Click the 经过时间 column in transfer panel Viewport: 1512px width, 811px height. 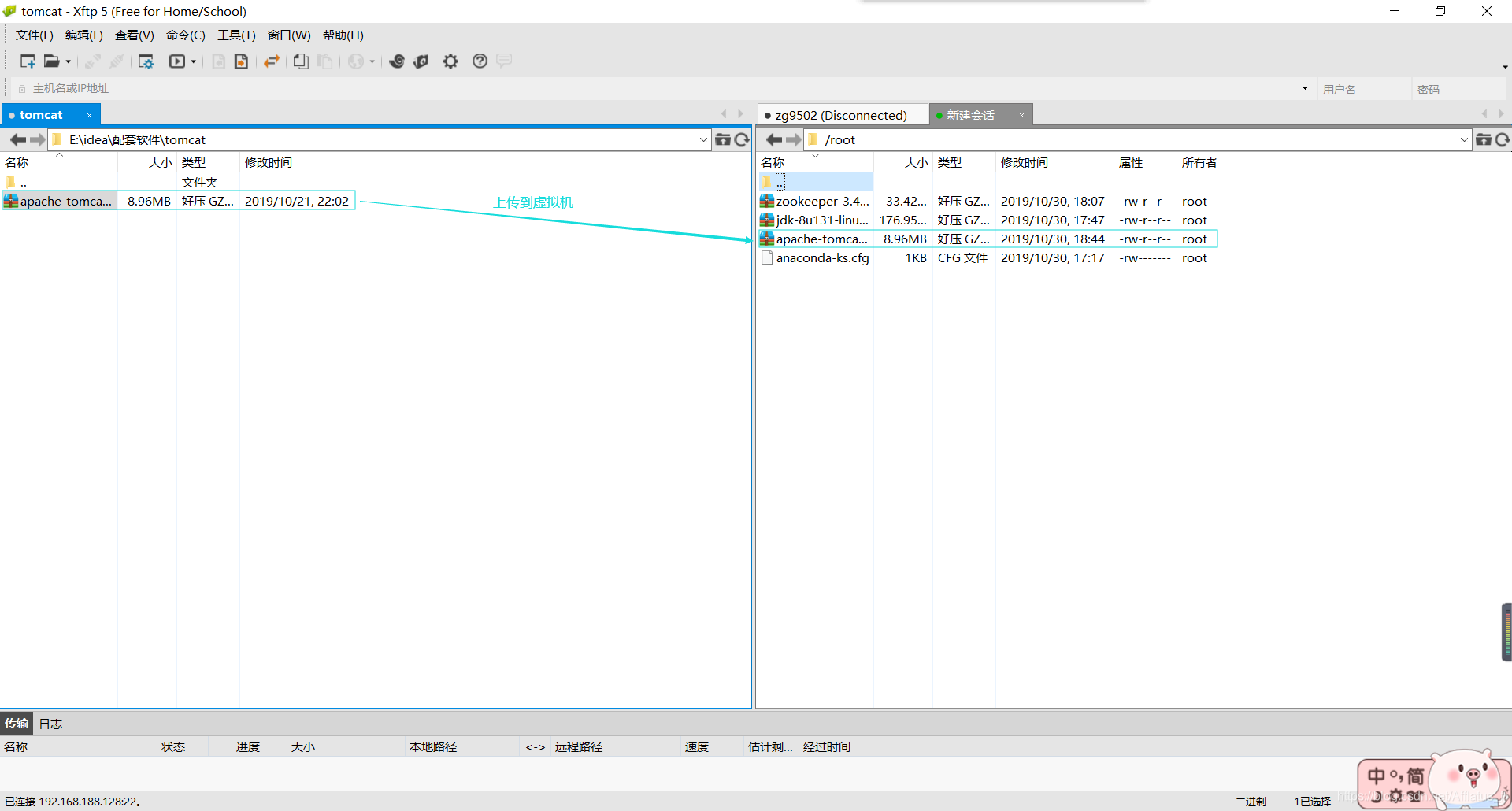coord(826,747)
